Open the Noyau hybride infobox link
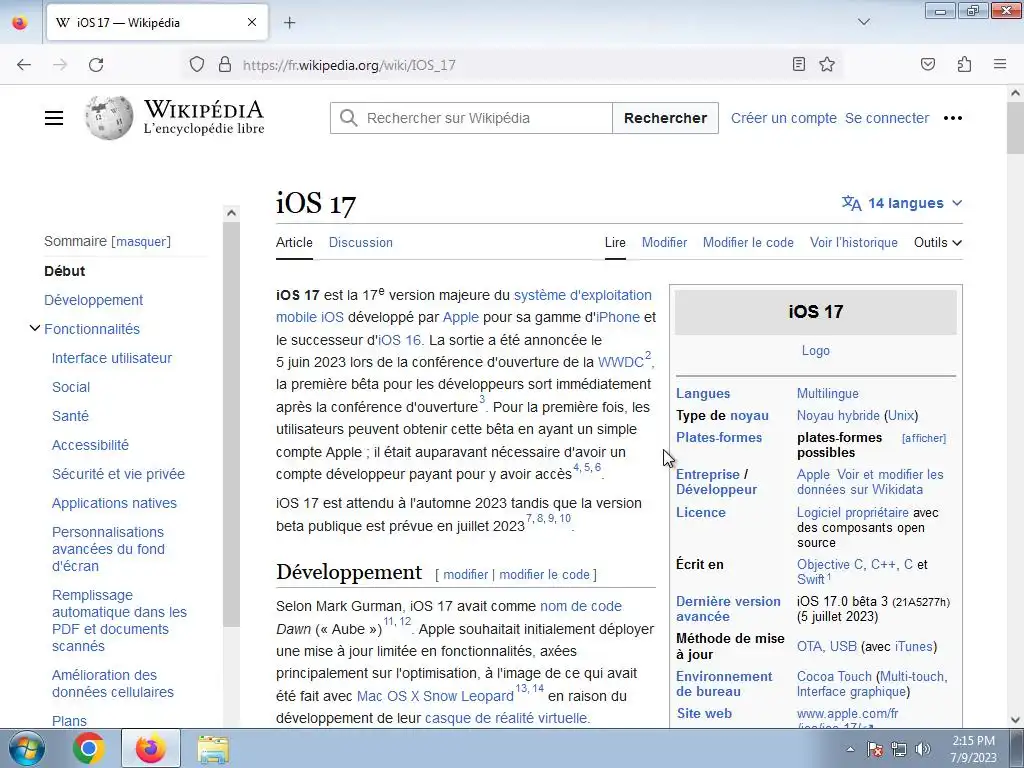 (x=838, y=415)
